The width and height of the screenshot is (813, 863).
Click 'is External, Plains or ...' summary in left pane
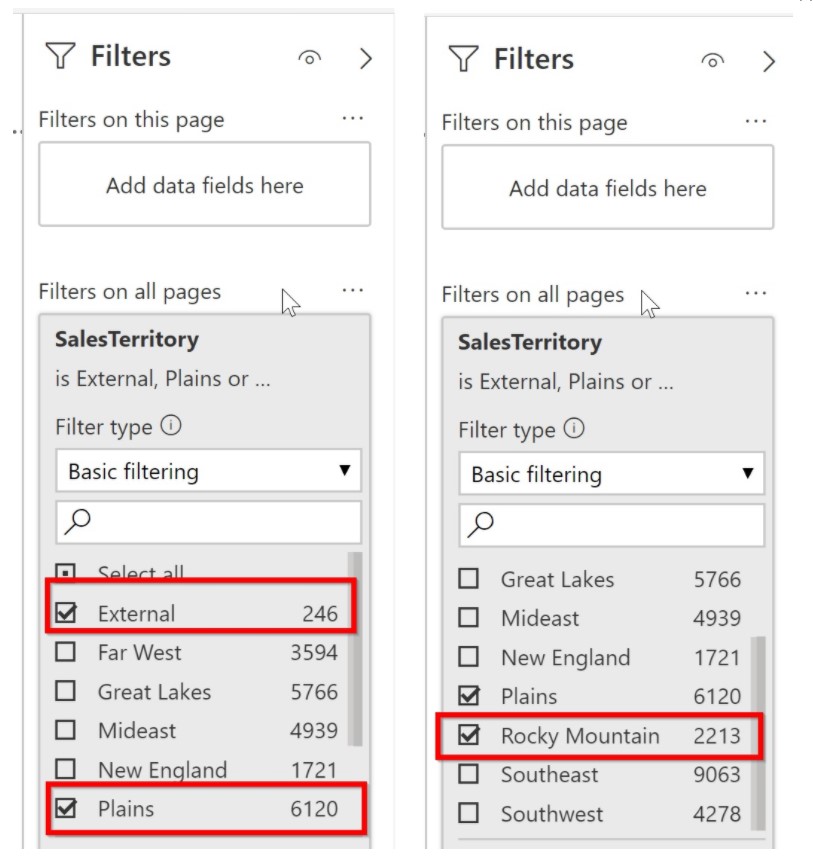point(163,379)
